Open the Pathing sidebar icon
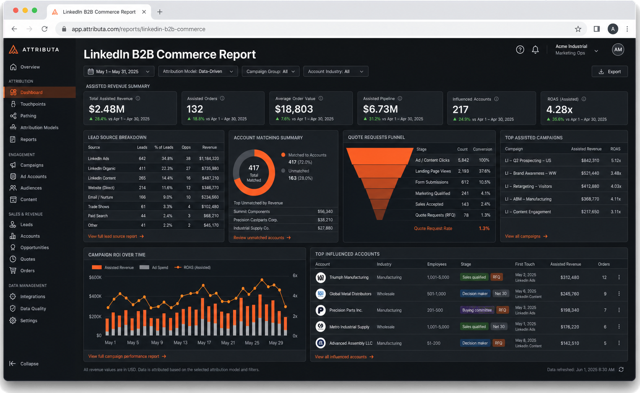This screenshot has width=640, height=393. (x=13, y=116)
